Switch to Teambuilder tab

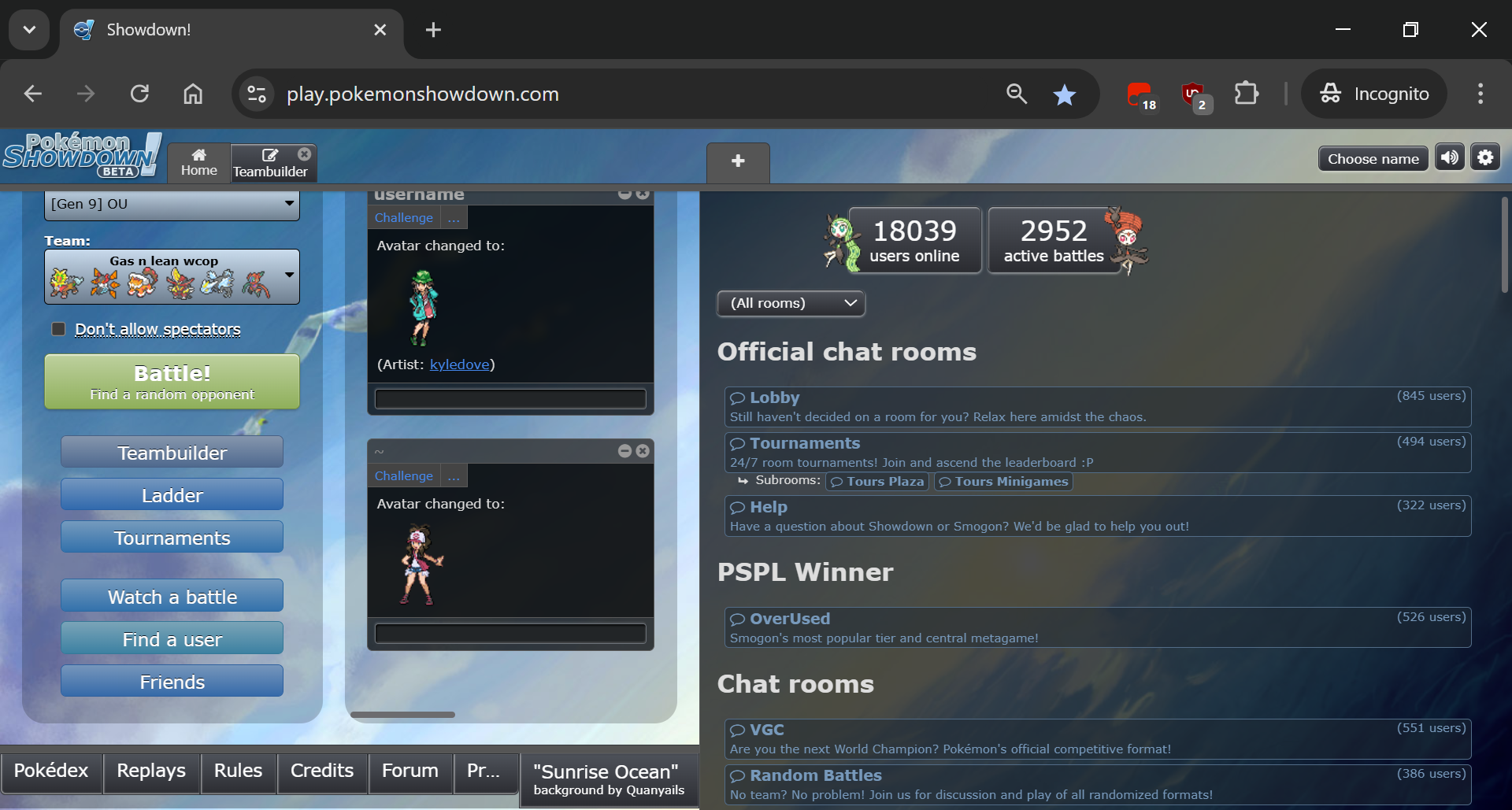tap(270, 164)
